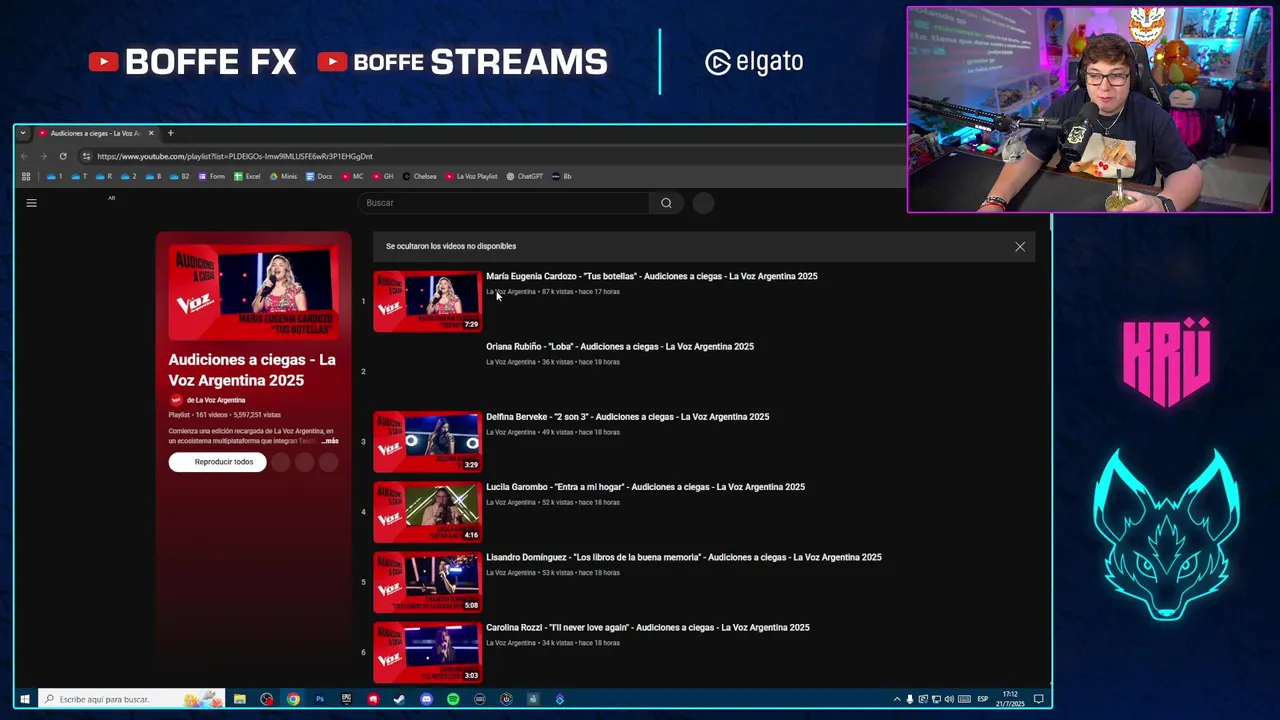Image resolution: width=1280 pixels, height=720 pixels.
Task: Open Oriana Rubiño Loba video title
Action: click(620, 347)
